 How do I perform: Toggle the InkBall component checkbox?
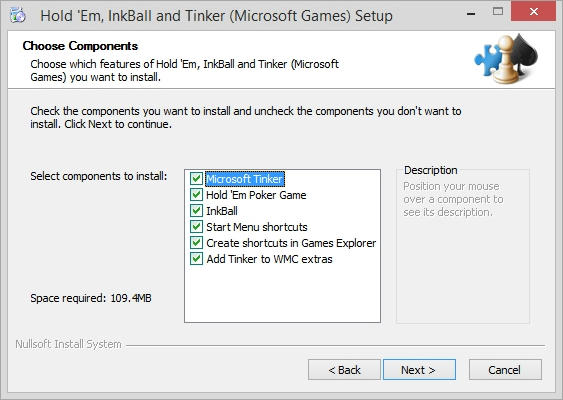(196, 210)
